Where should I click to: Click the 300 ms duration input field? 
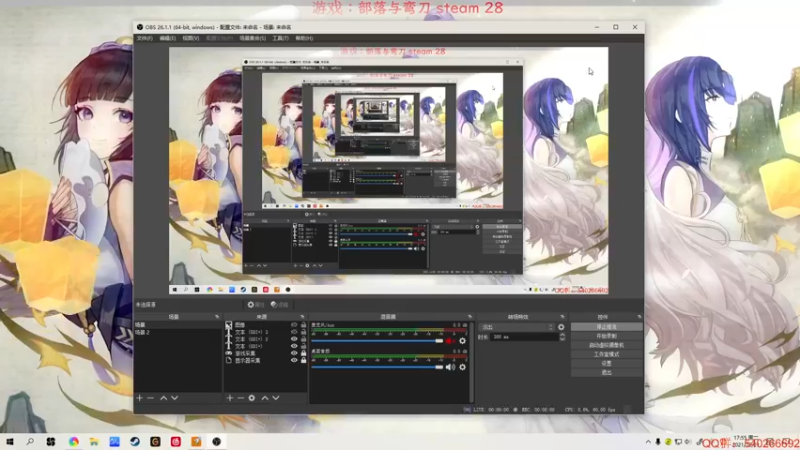point(524,337)
